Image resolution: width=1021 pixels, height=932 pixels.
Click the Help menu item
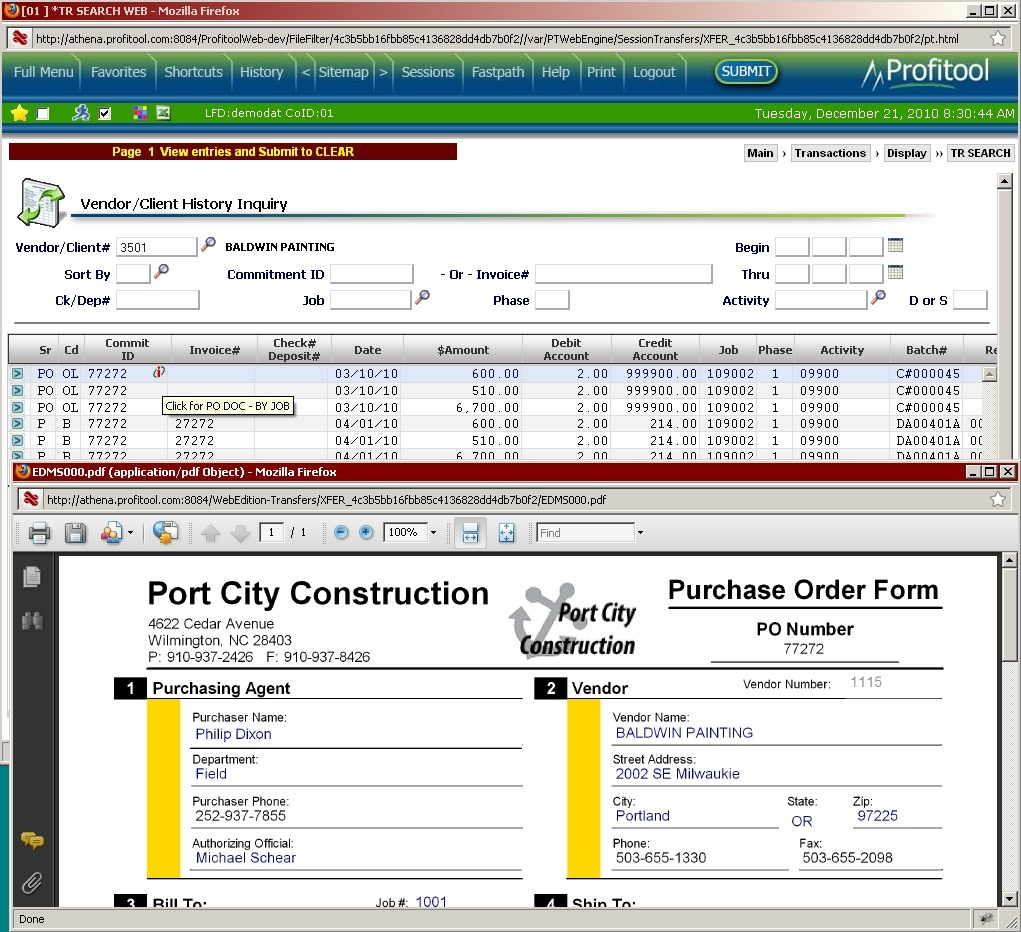click(x=555, y=72)
